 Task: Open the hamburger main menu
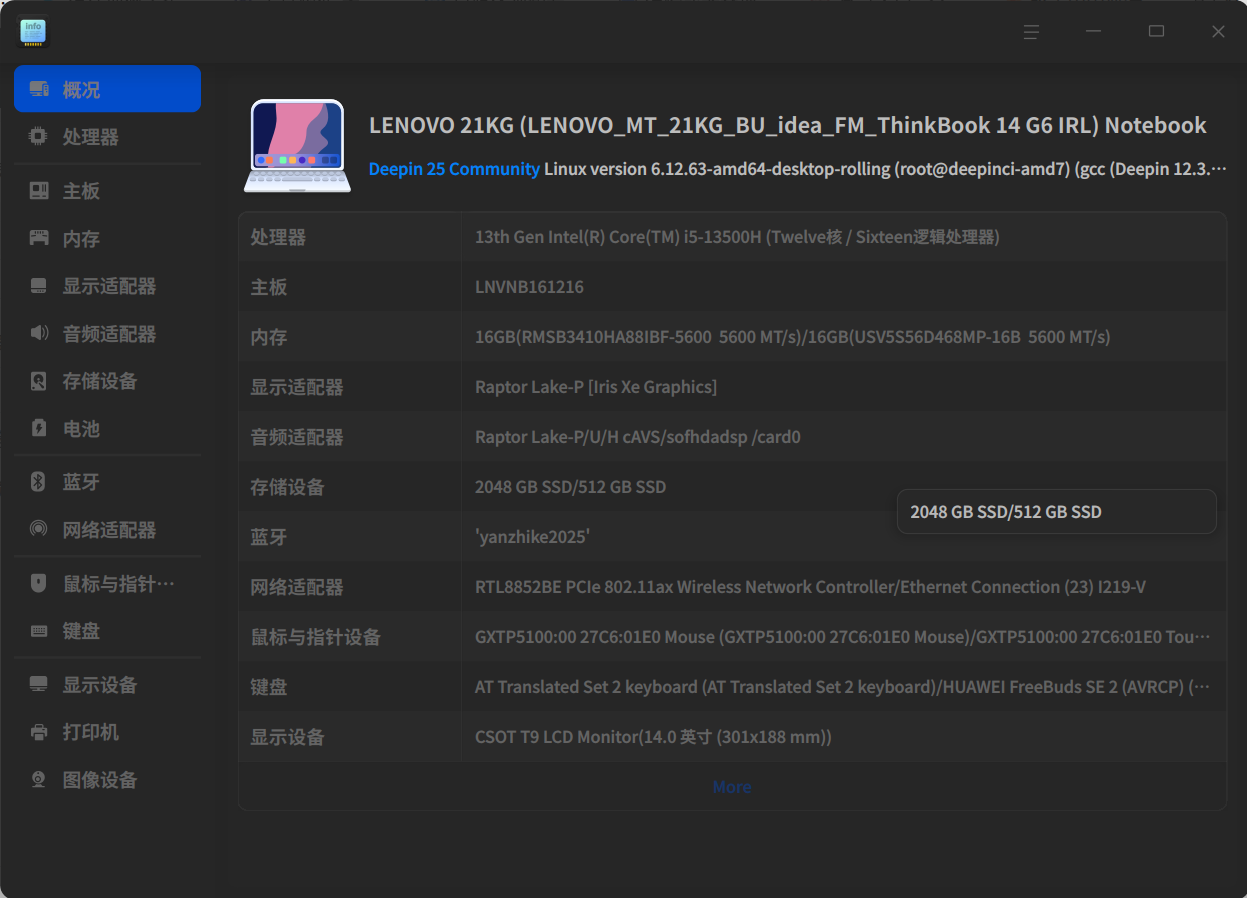(x=1031, y=32)
